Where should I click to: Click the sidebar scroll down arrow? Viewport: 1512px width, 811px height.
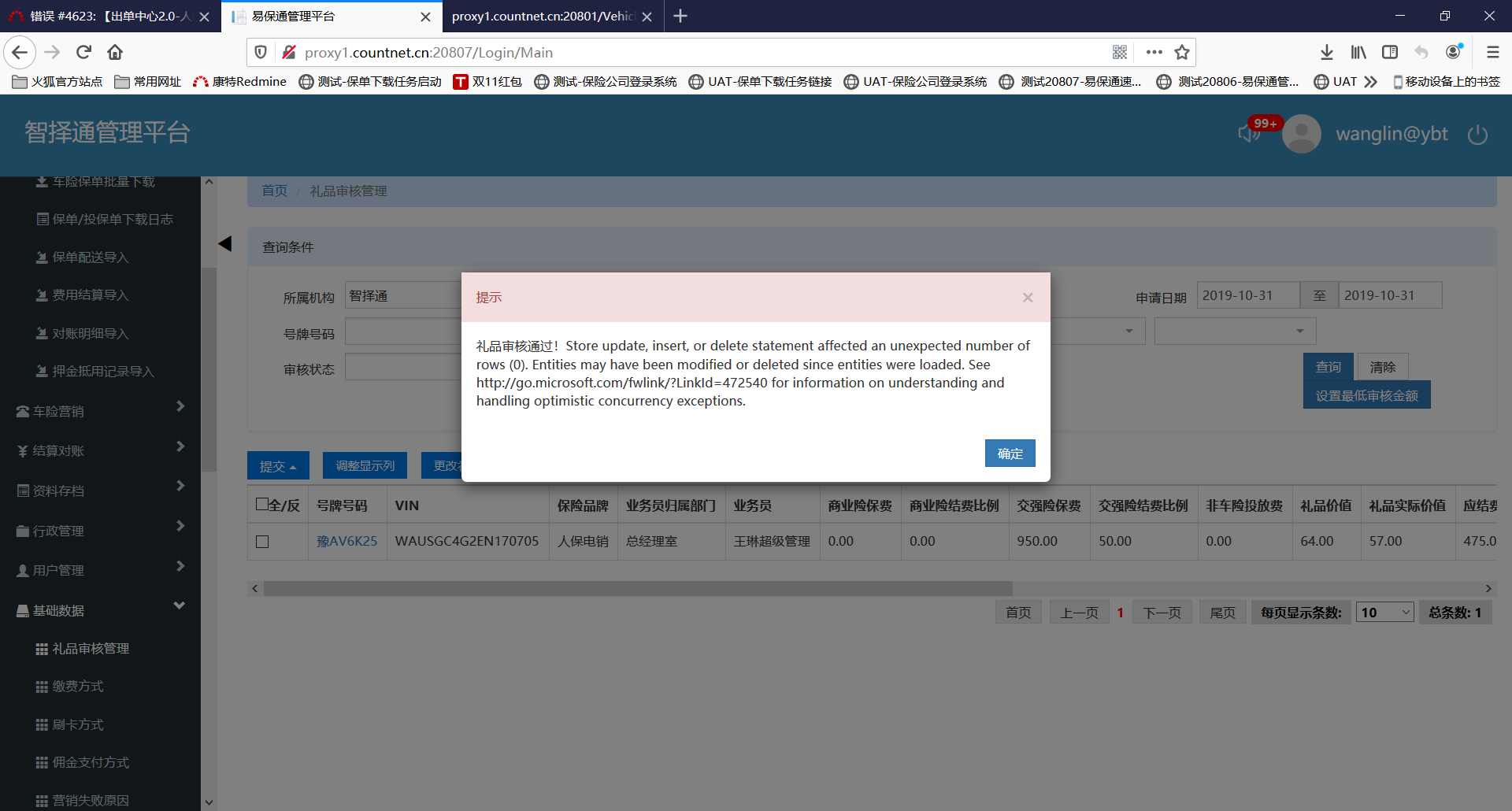(x=209, y=802)
